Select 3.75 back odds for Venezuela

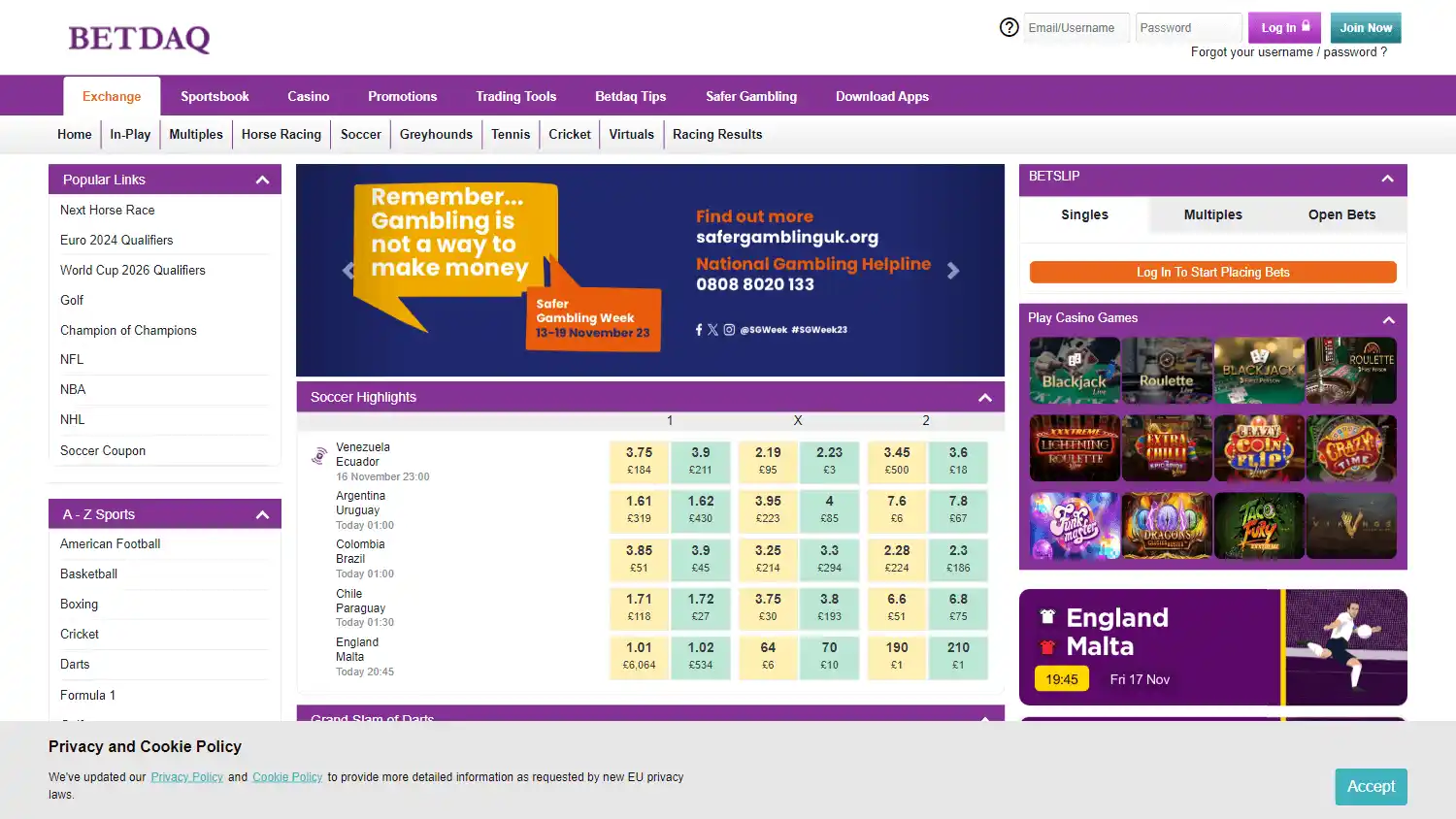pos(639,461)
